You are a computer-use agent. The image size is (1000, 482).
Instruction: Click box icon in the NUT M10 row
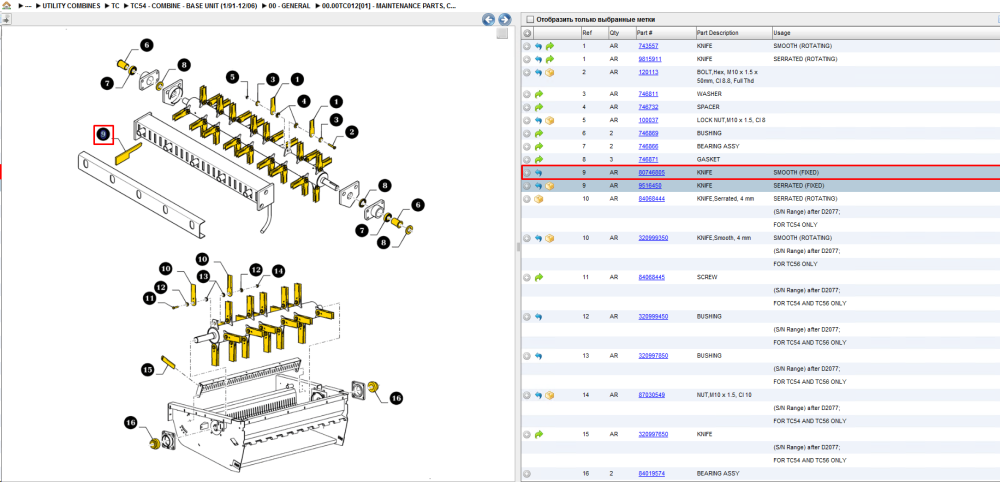(x=550, y=395)
